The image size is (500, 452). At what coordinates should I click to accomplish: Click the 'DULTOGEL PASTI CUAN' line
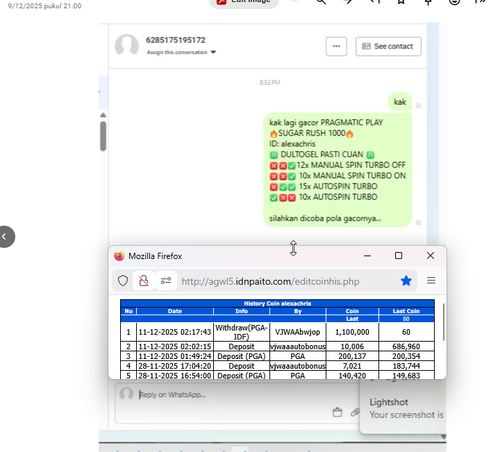322,154
